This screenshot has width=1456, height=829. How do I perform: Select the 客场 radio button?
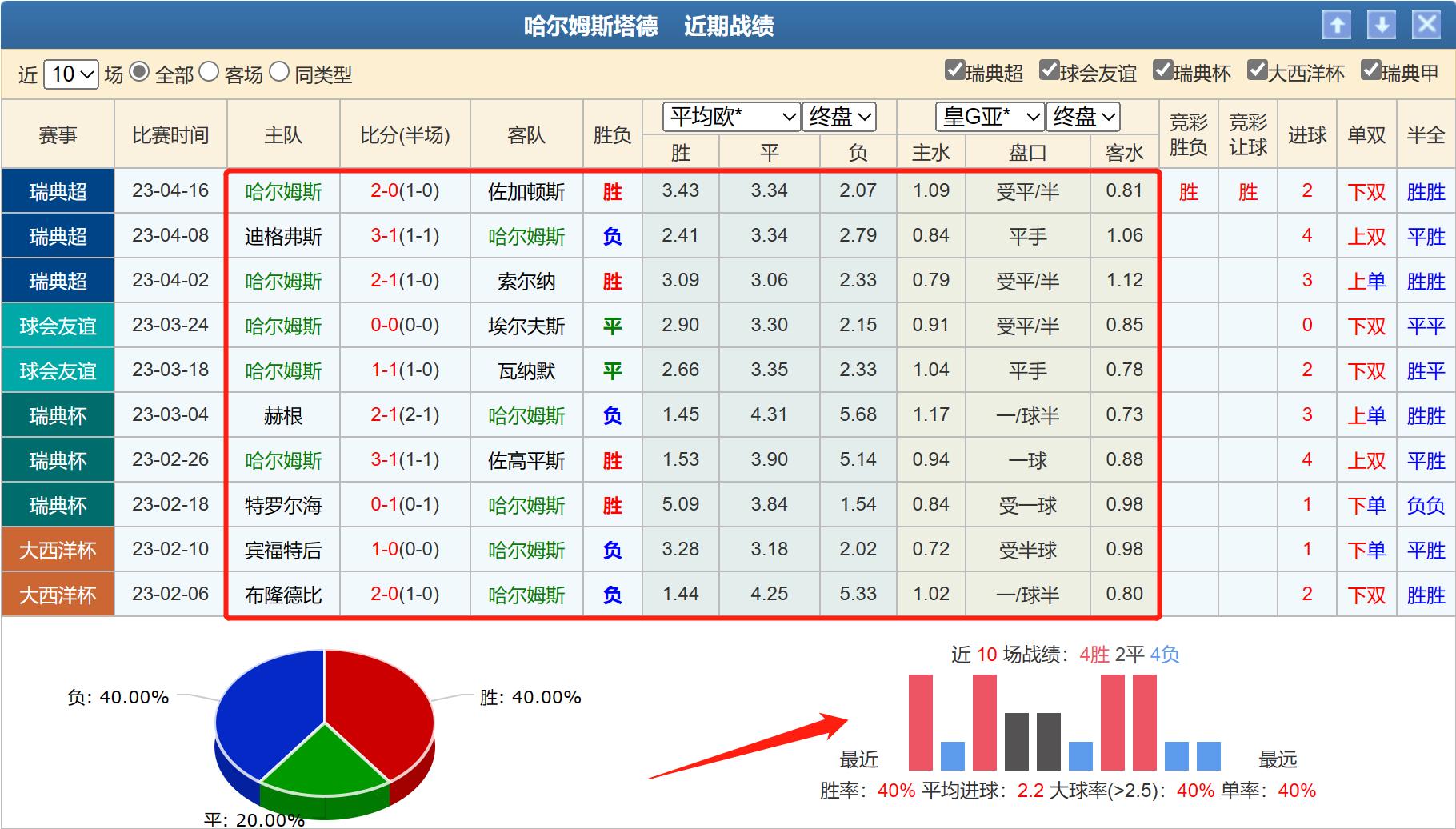click(210, 72)
